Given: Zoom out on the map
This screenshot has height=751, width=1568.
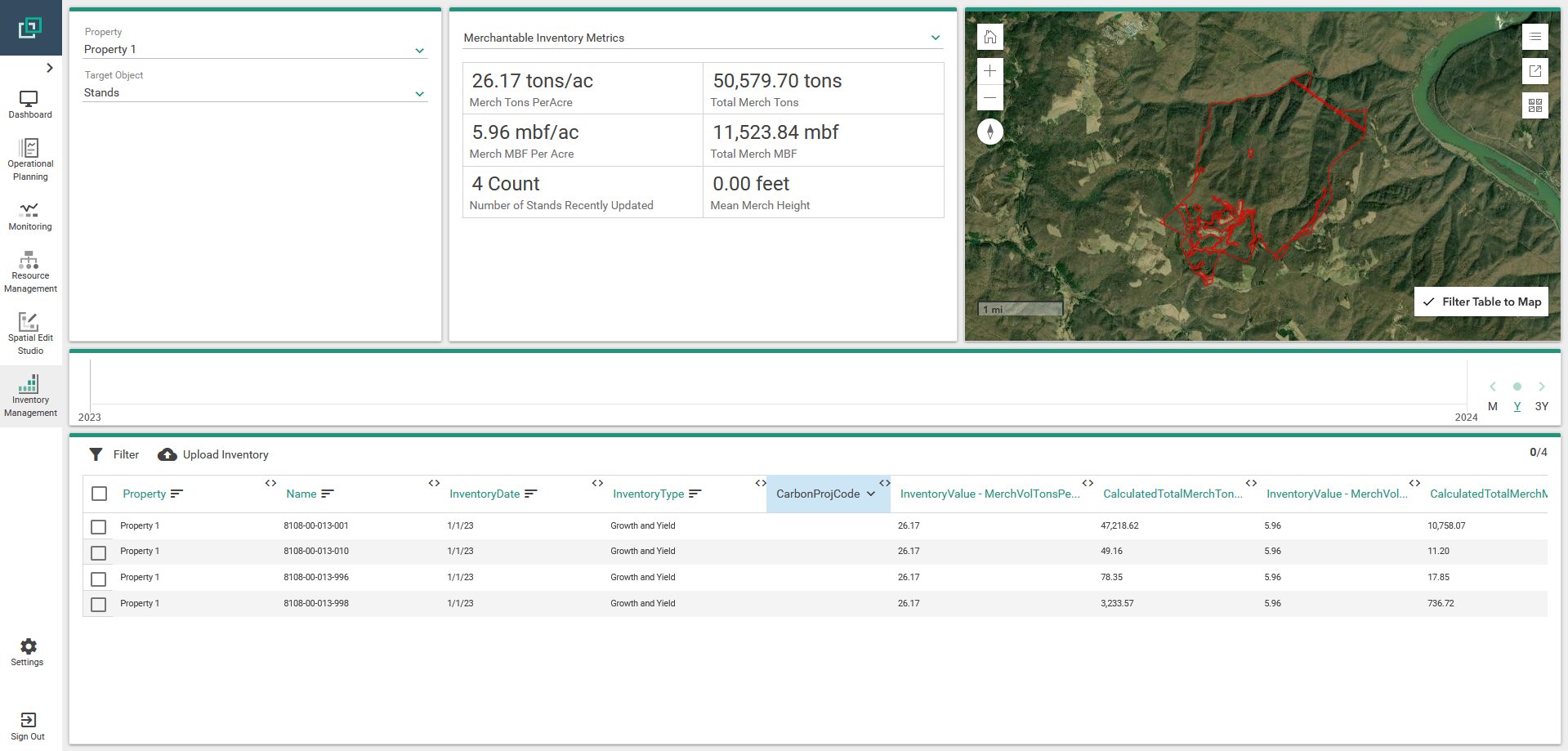Looking at the screenshot, I should coord(989,98).
